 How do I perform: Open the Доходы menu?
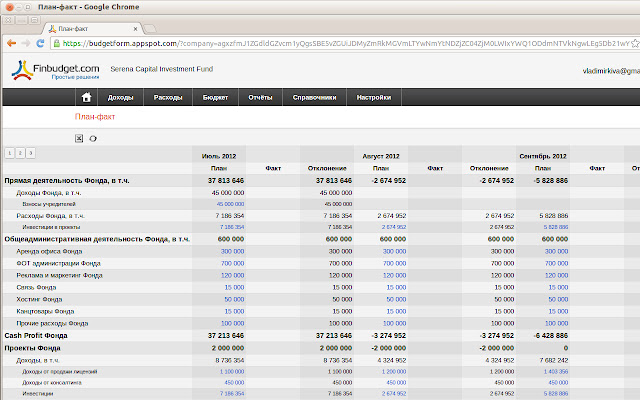[120, 98]
